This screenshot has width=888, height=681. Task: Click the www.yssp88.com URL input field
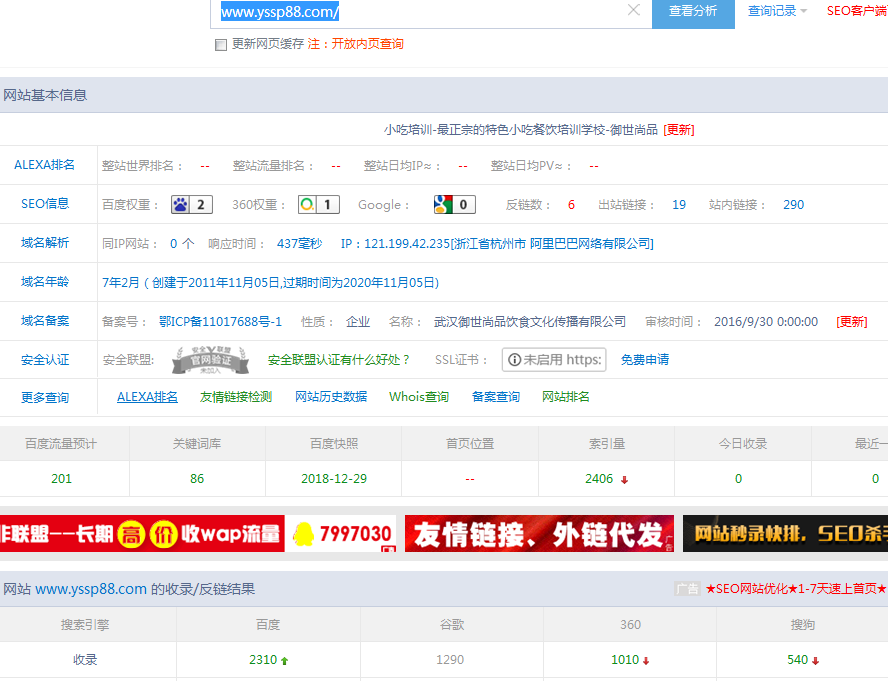tap(420, 12)
